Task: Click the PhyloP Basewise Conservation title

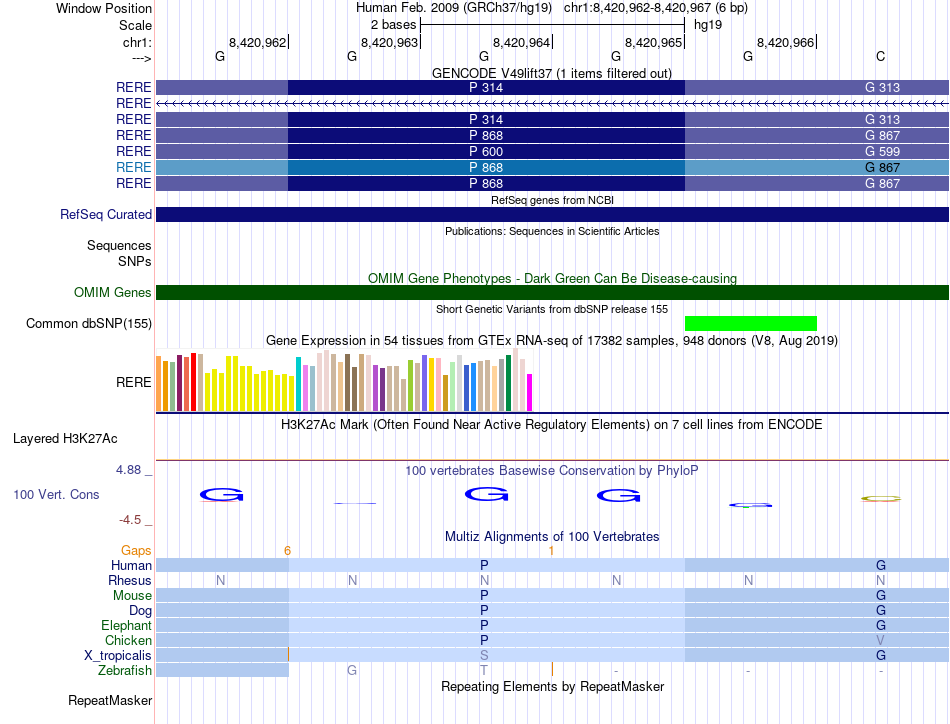Action: pos(551,470)
